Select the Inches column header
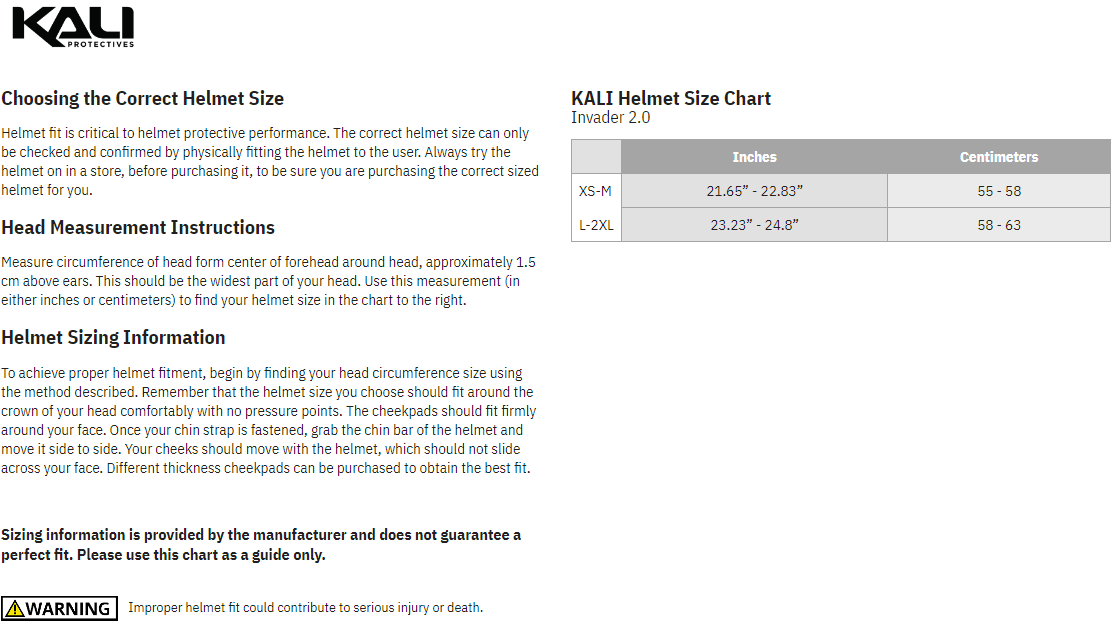The image size is (1118, 623). (754, 157)
